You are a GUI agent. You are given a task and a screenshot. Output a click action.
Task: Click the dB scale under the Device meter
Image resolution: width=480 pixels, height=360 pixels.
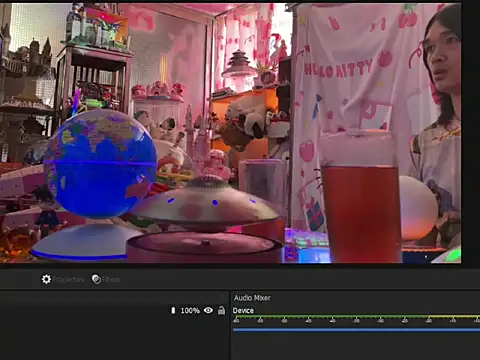tap(356, 321)
